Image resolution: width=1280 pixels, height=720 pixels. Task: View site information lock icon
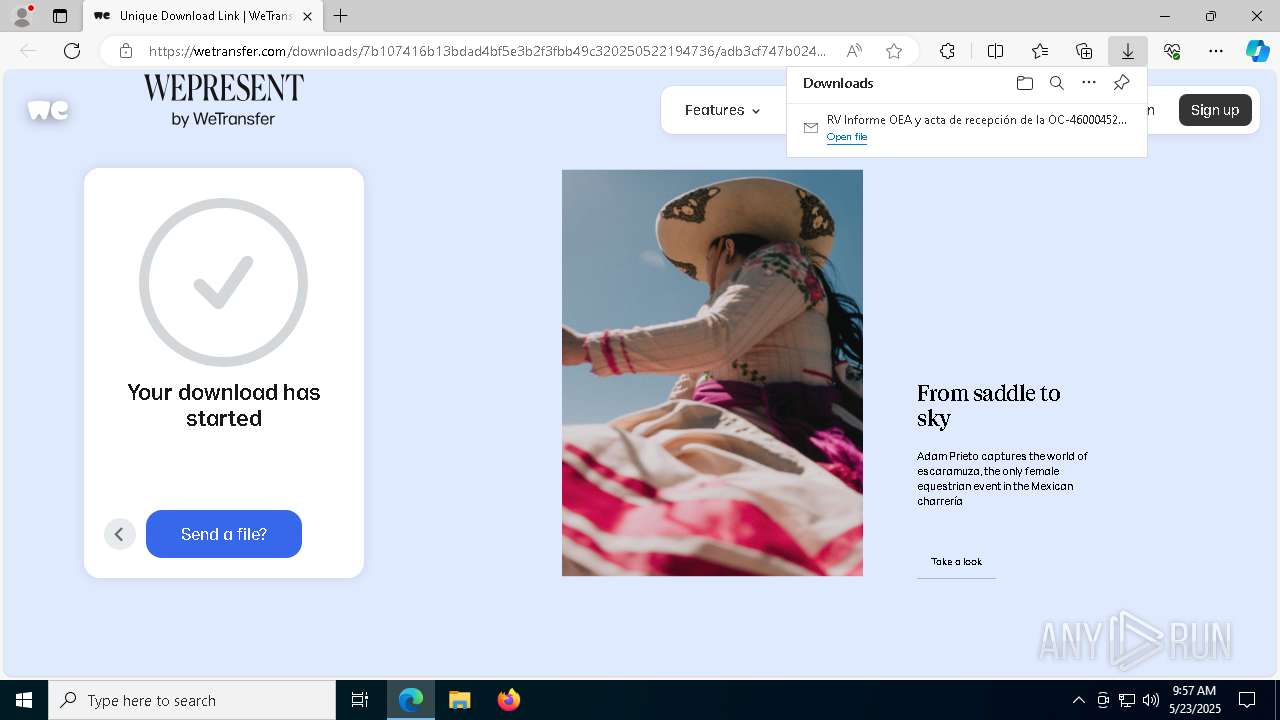click(126, 51)
